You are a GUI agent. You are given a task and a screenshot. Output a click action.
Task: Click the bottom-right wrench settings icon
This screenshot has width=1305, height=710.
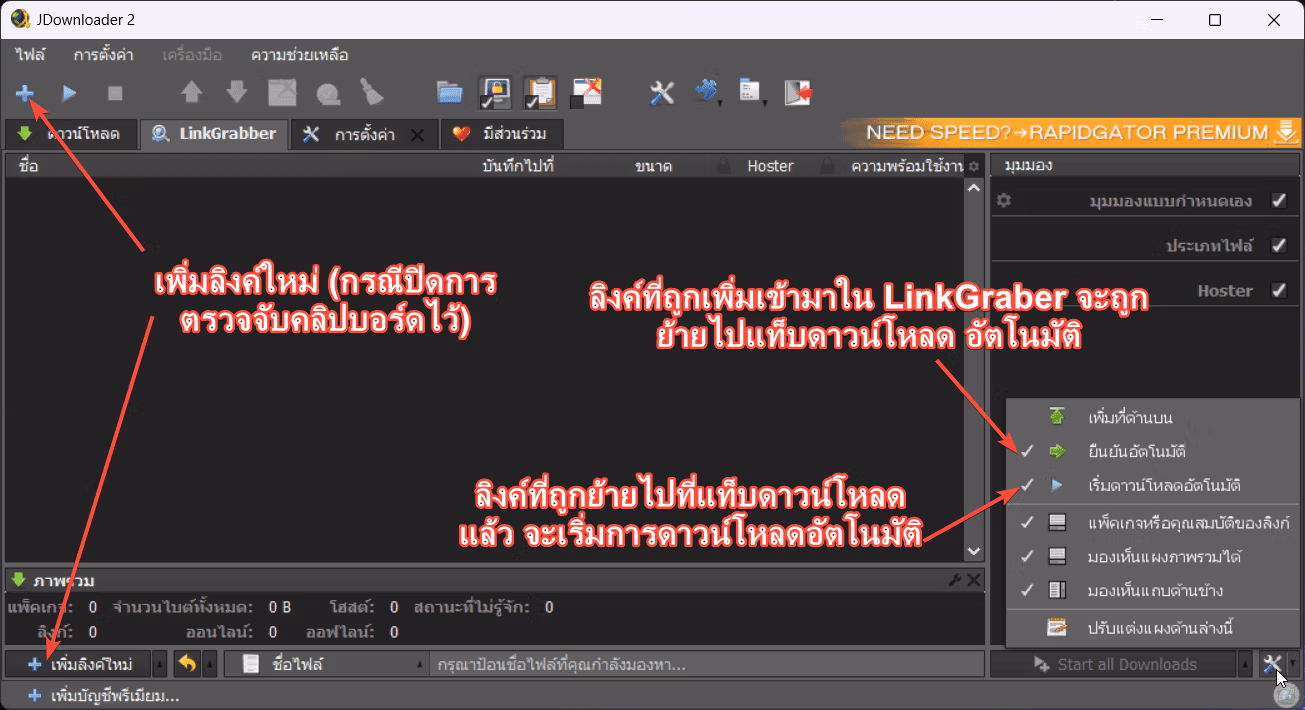point(1272,664)
